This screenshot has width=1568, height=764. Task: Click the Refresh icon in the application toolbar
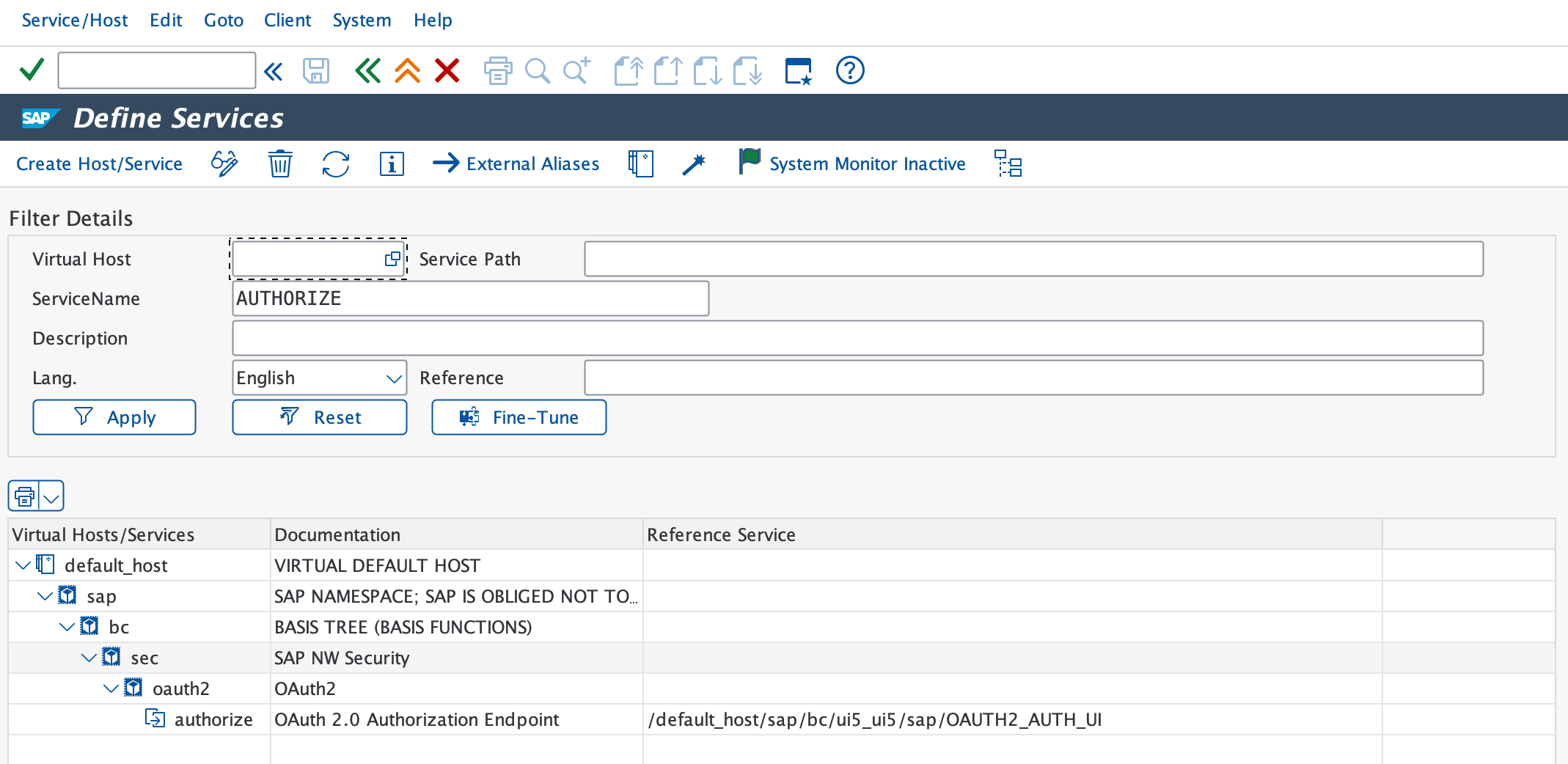point(335,164)
